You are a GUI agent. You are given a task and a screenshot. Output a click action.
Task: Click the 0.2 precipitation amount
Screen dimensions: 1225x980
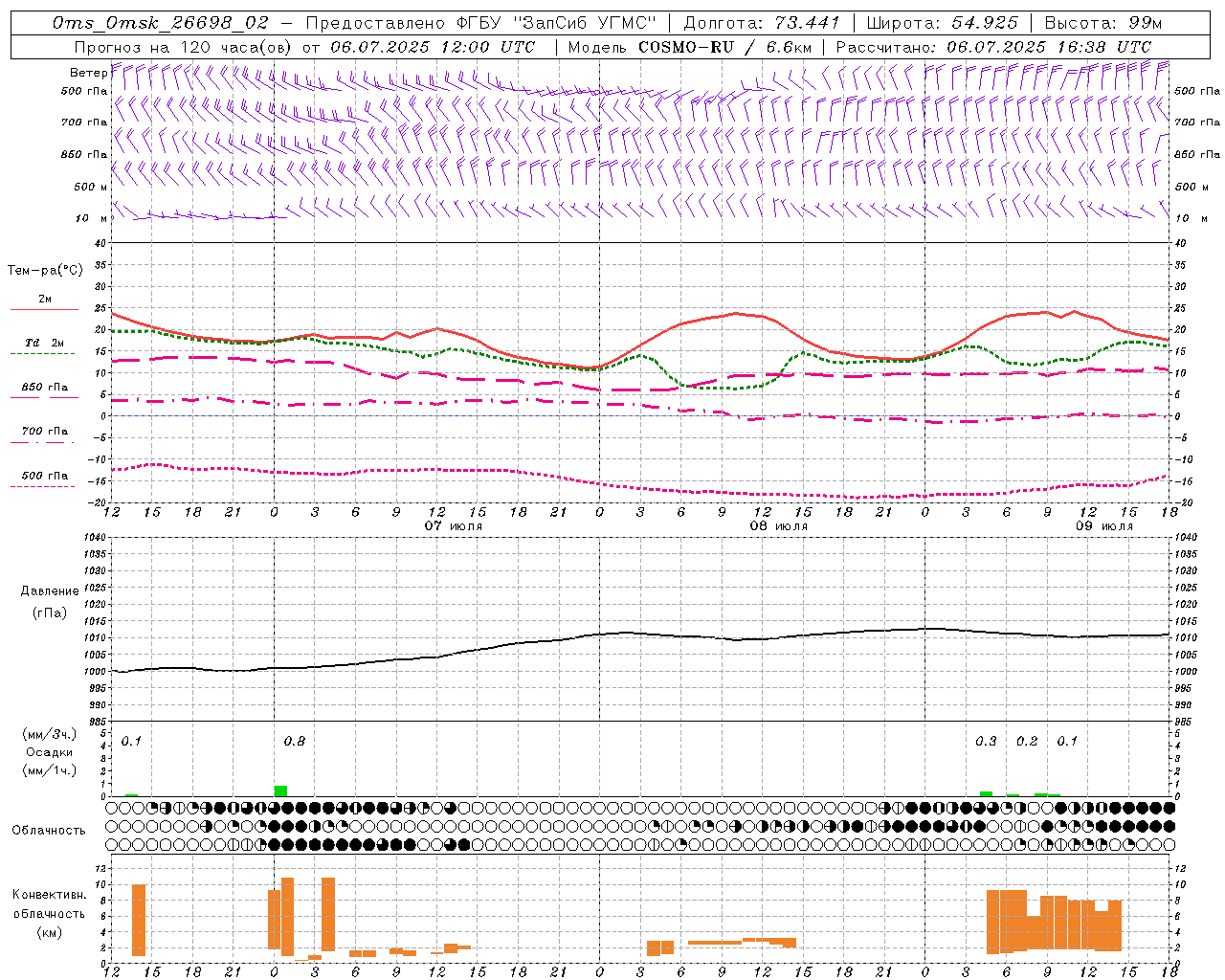tap(1027, 742)
